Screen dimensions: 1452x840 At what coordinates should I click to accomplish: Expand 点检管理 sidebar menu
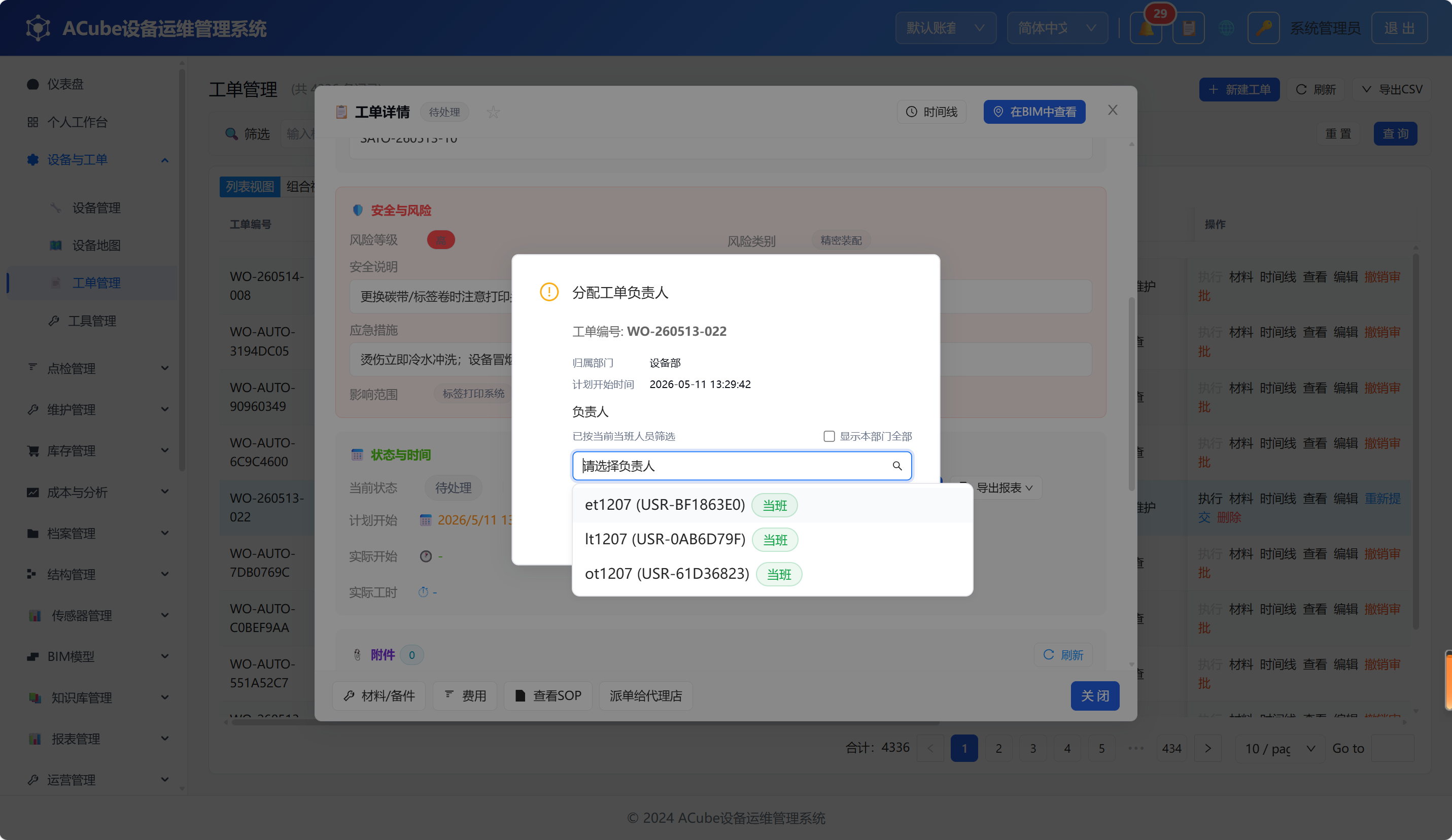click(x=98, y=368)
